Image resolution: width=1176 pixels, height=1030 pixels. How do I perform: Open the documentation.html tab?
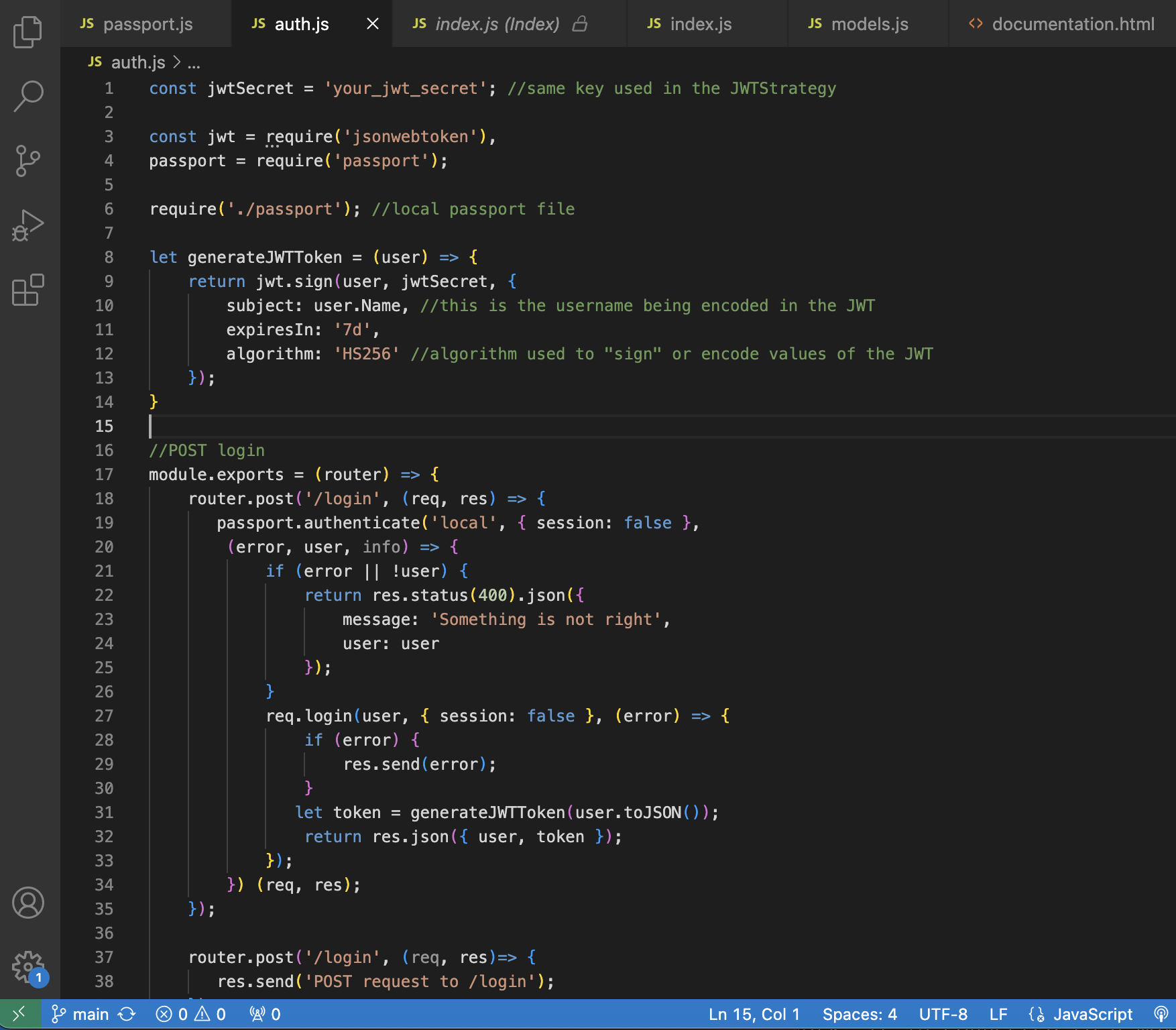(1072, 24)
